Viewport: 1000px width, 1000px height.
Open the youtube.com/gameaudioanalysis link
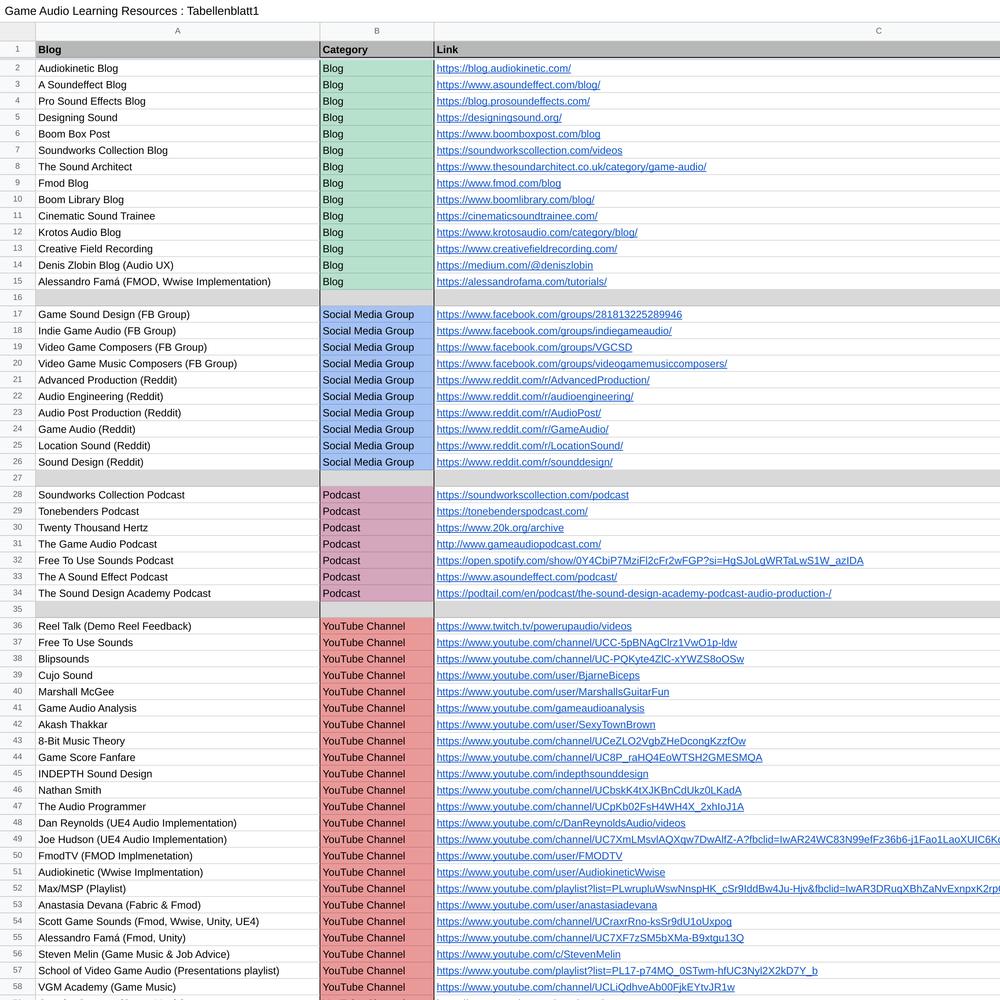point(540,709)
